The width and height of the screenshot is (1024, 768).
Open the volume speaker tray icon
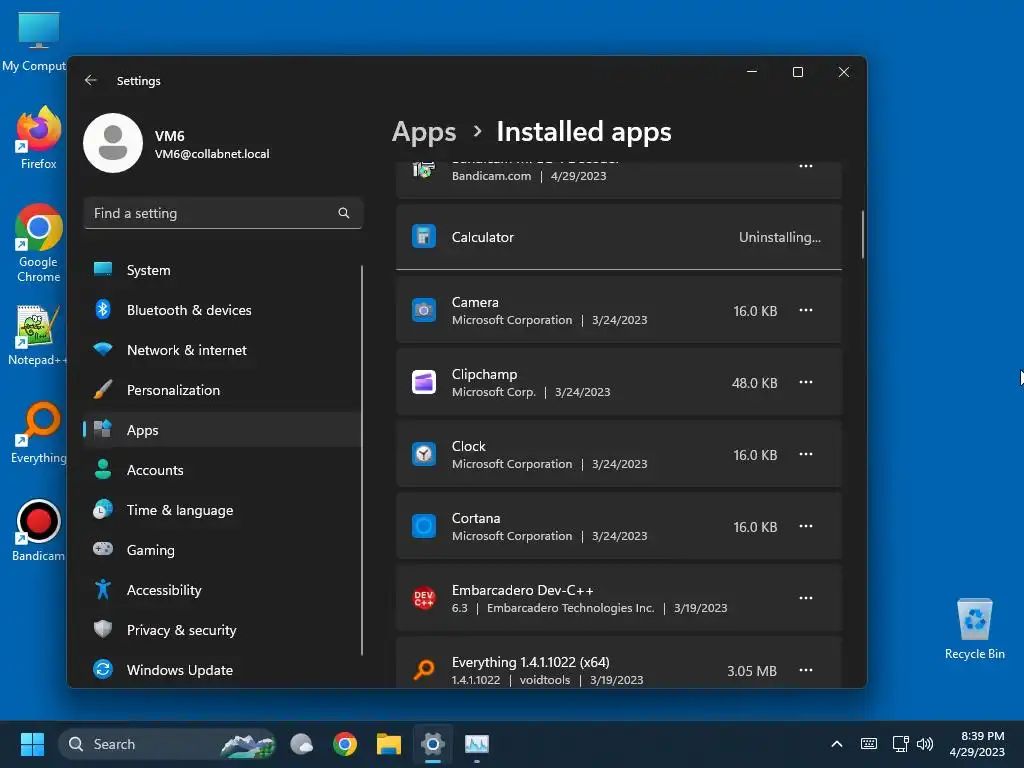coord(925,744)
